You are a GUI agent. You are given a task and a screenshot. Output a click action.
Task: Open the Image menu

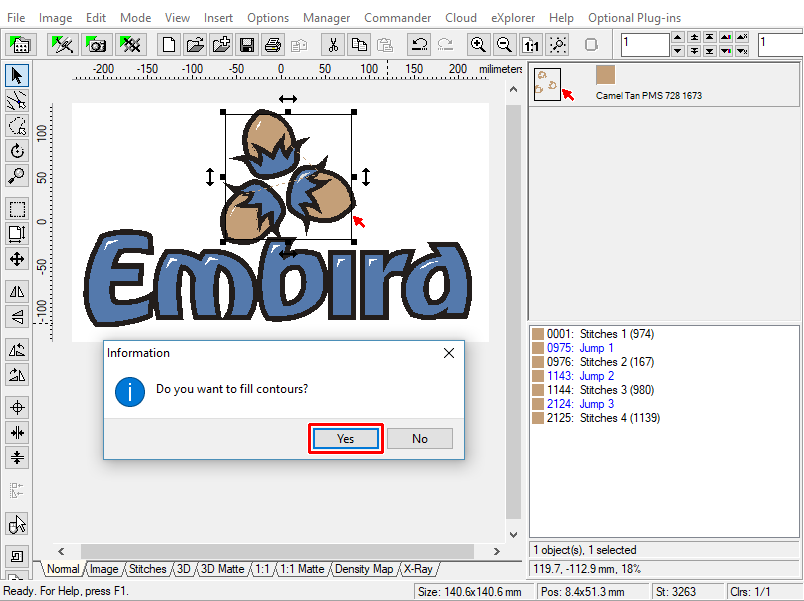(55, 18)
